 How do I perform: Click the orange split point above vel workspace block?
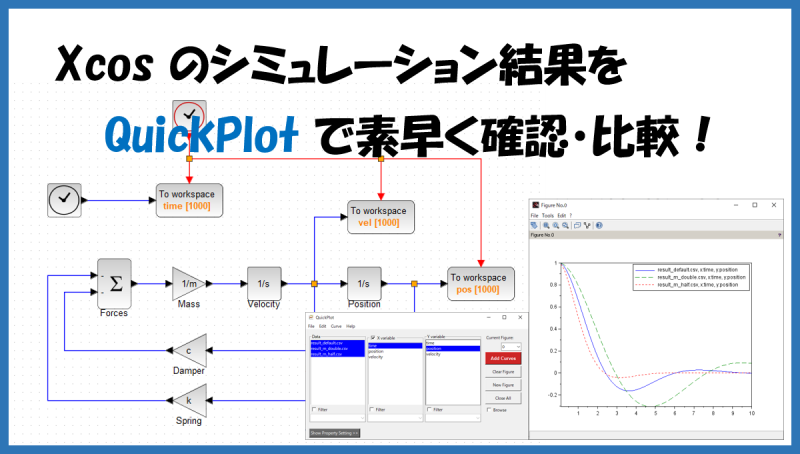[381, 159]
